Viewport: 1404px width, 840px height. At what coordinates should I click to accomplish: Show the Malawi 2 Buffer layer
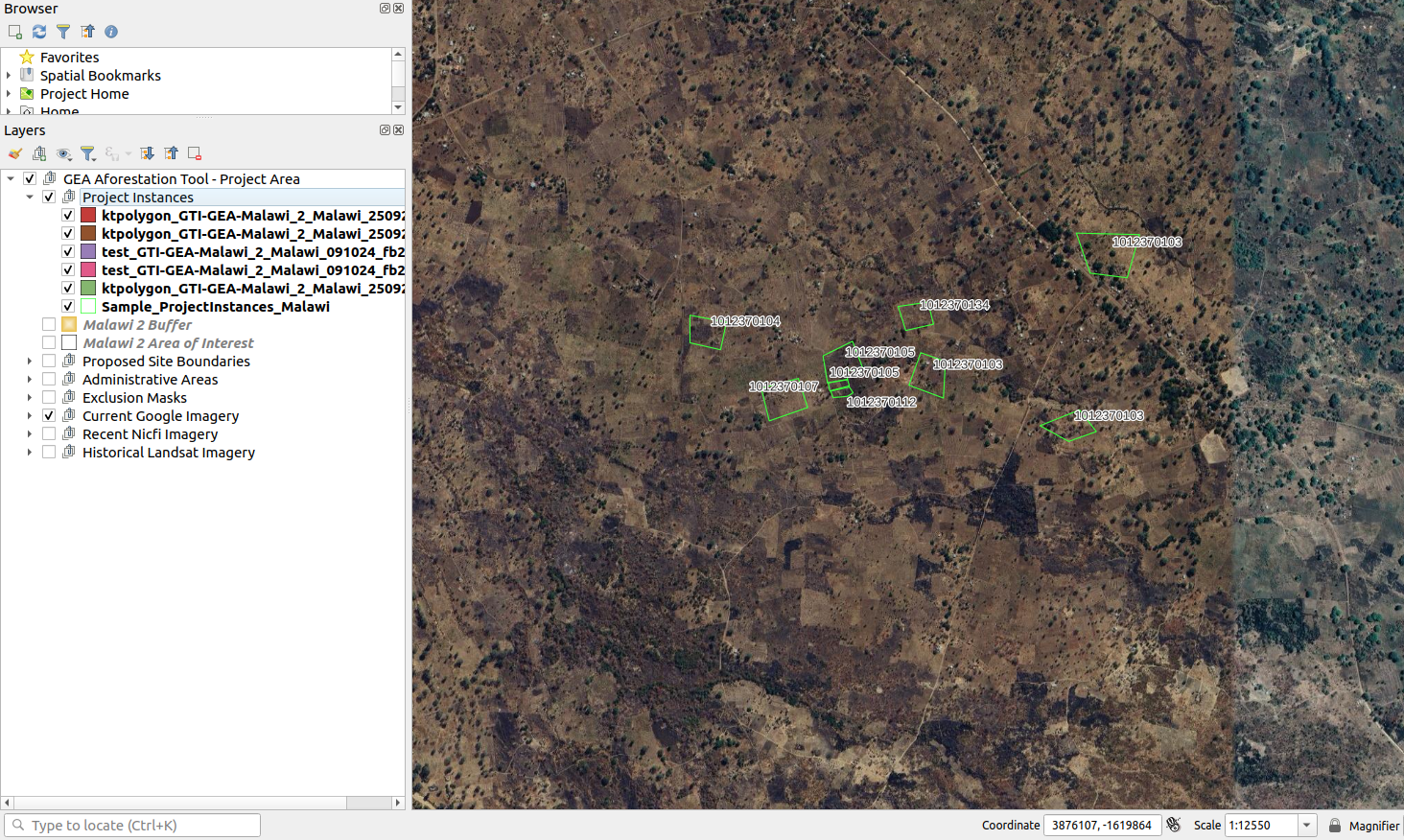click(49, 324)
